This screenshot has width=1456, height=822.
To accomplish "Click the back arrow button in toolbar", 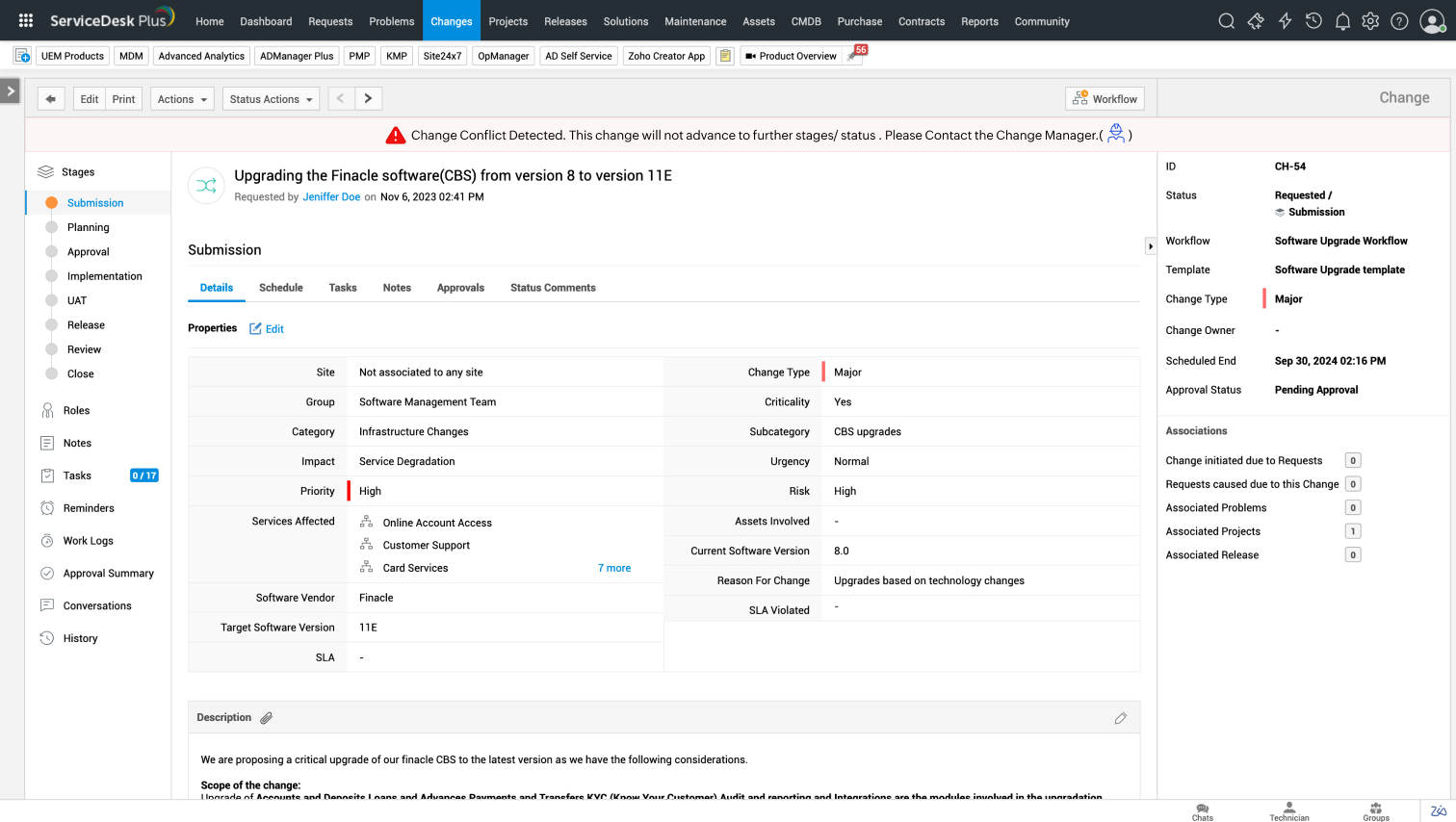I will (51, 99).
